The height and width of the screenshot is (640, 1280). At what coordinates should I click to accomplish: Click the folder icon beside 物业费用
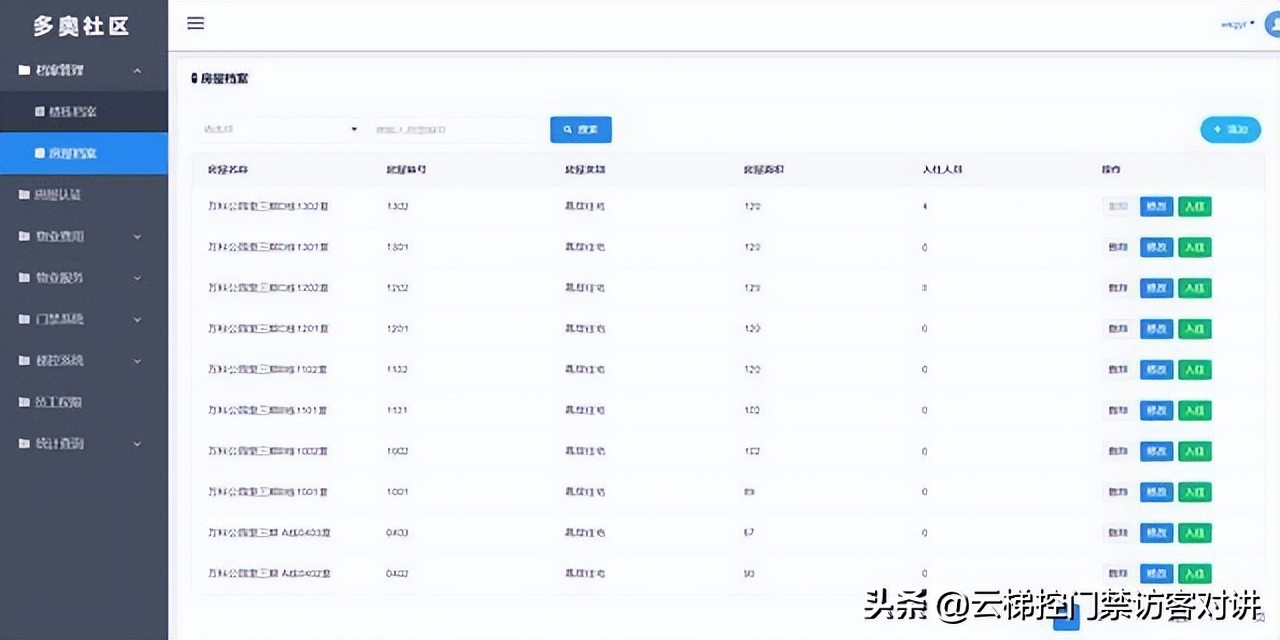click(x=23, y=236)
